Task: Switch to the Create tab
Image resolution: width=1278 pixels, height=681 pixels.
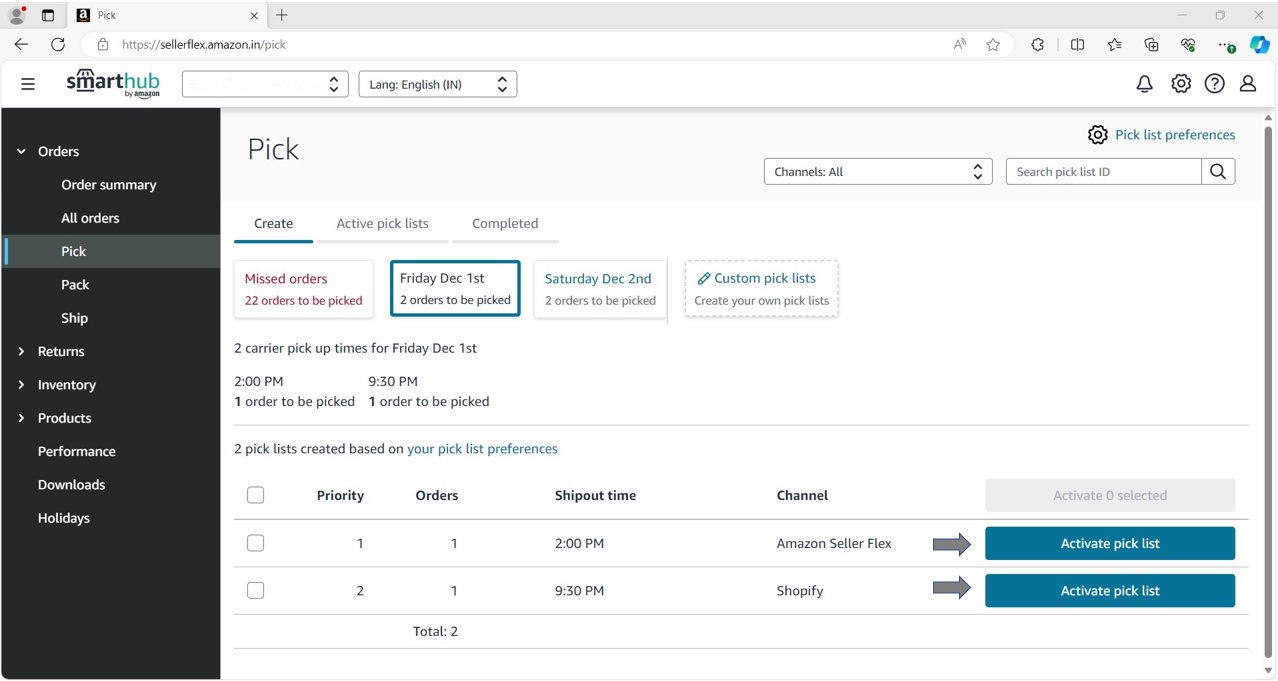Action: pos(273,224)
